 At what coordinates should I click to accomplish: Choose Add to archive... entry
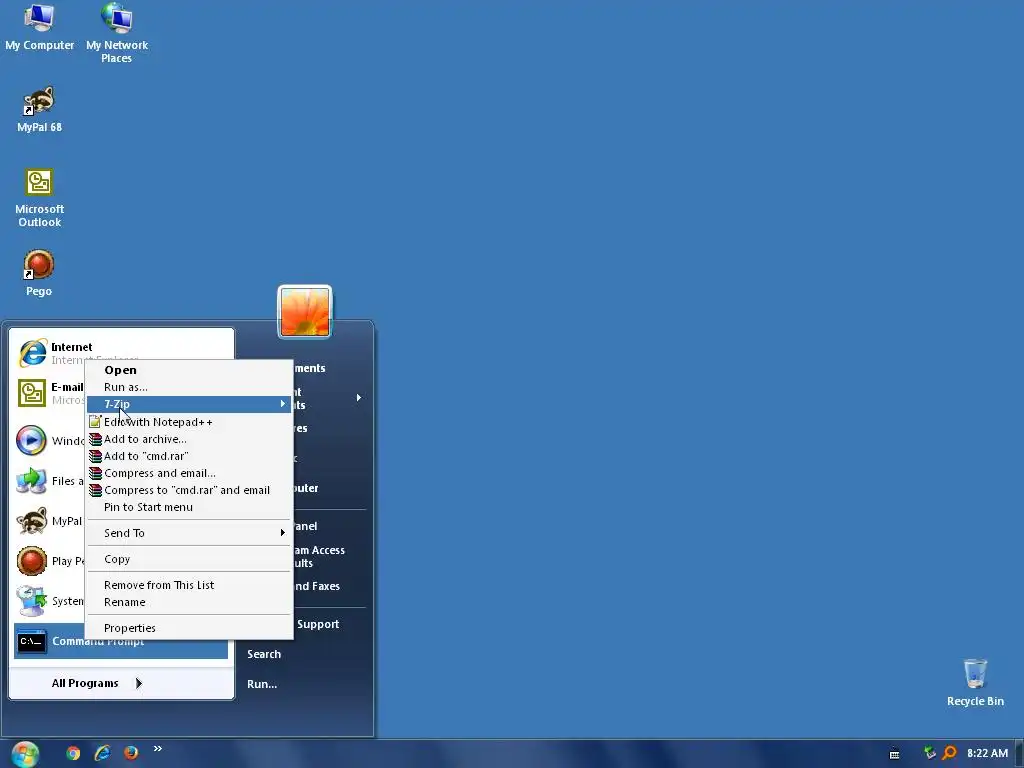(x=189, y=439)
